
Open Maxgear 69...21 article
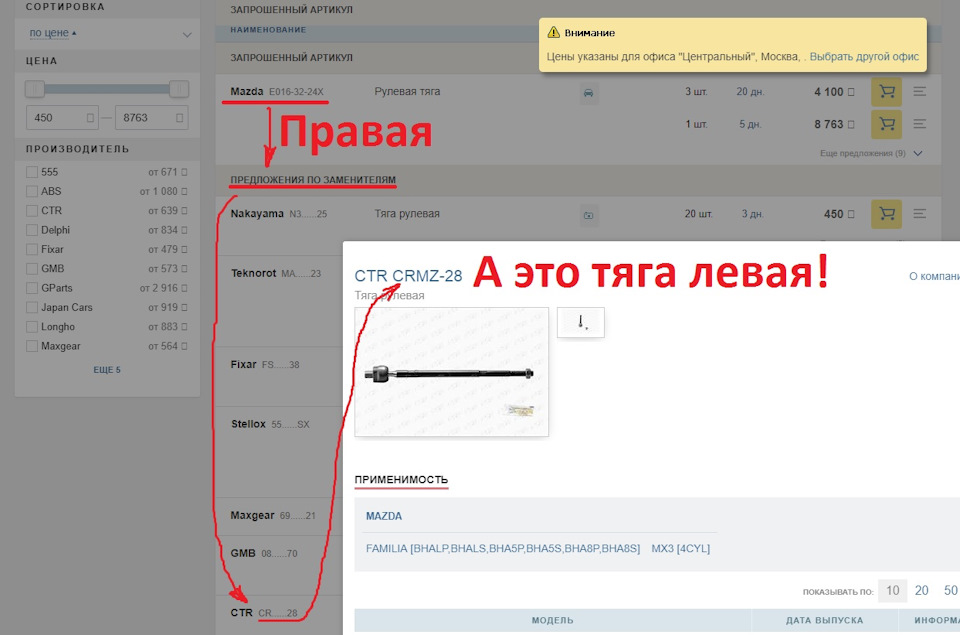(273, 516)
